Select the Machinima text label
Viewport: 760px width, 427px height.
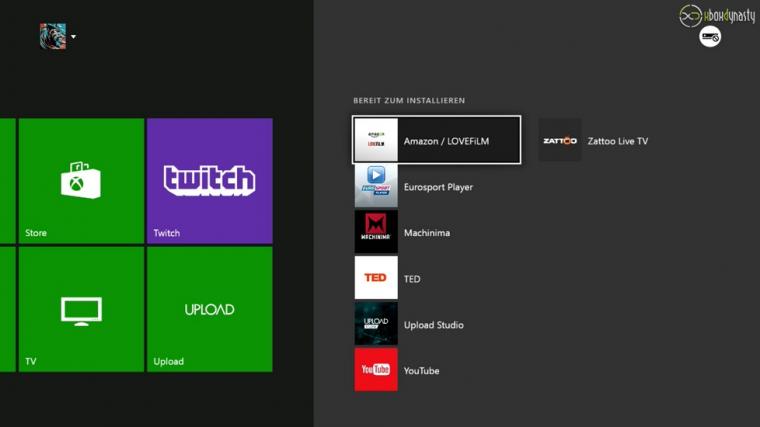point(427,233)
